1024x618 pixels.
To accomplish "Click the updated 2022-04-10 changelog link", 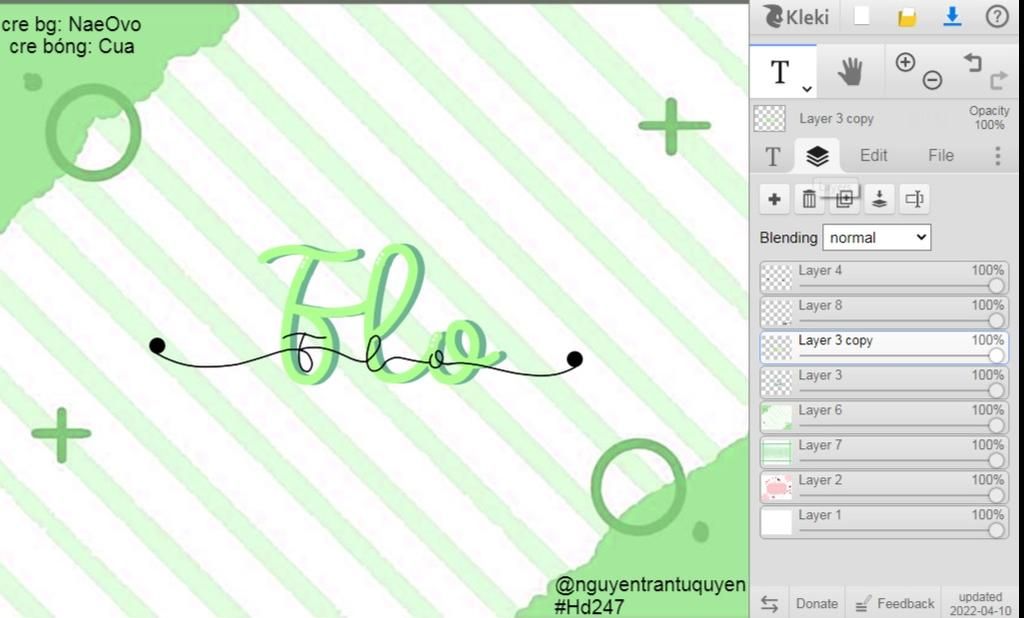I will pos(980,604).
